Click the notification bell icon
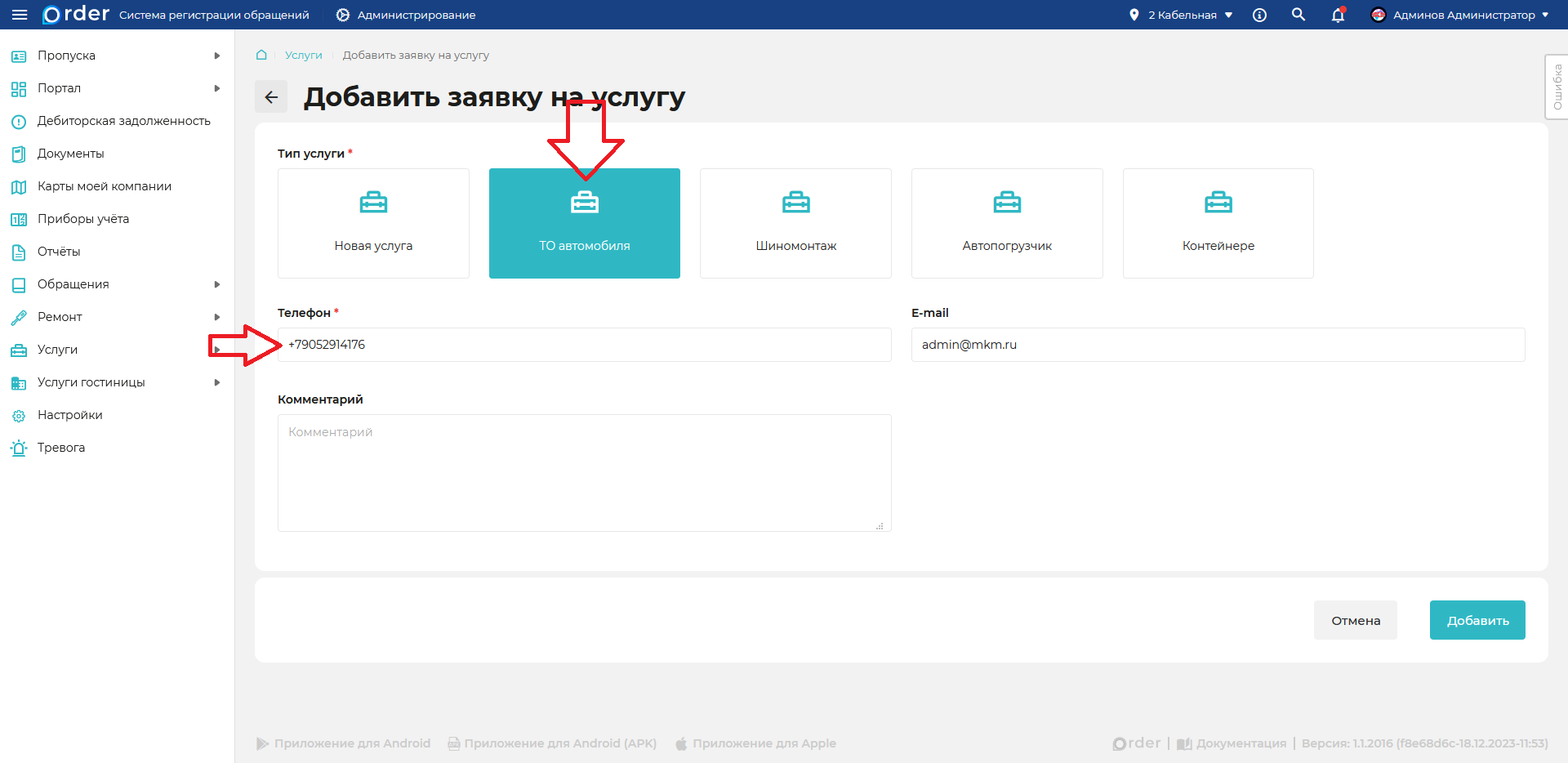This screenshot has width=1568, height=763. [1338, 15]
